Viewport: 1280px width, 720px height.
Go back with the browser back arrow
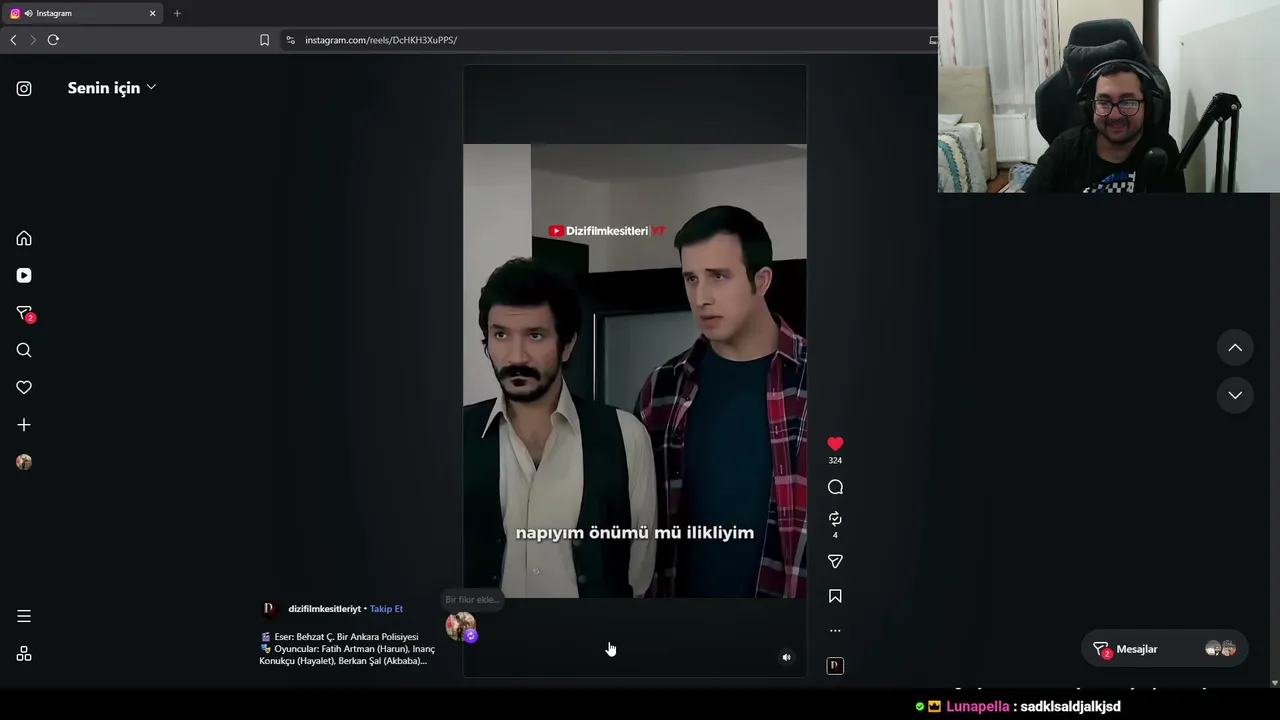point(13,40)
